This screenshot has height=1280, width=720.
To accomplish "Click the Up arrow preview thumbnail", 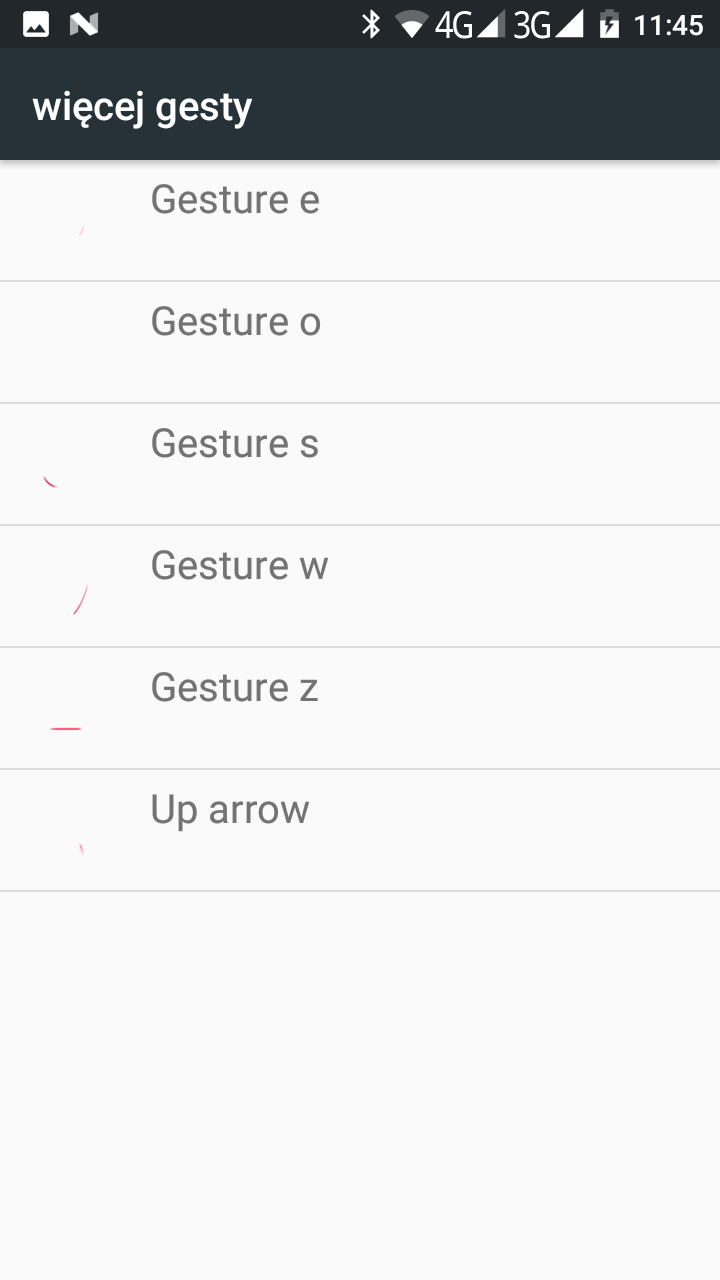I will (x=65, y=831).
